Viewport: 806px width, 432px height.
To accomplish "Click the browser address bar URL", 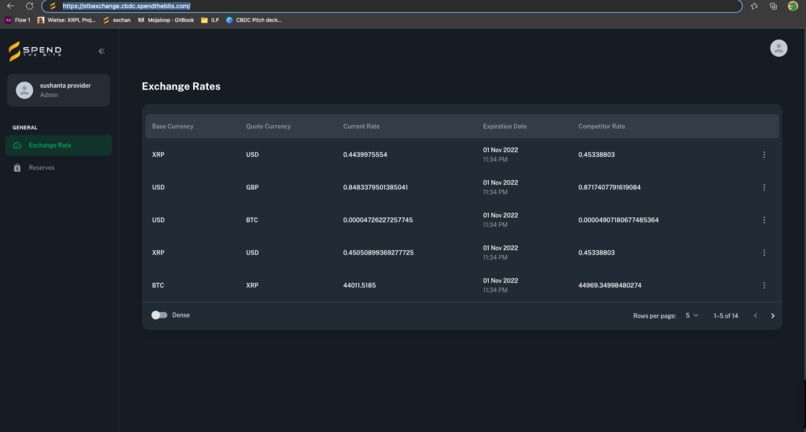I will [x=126, y=6].
